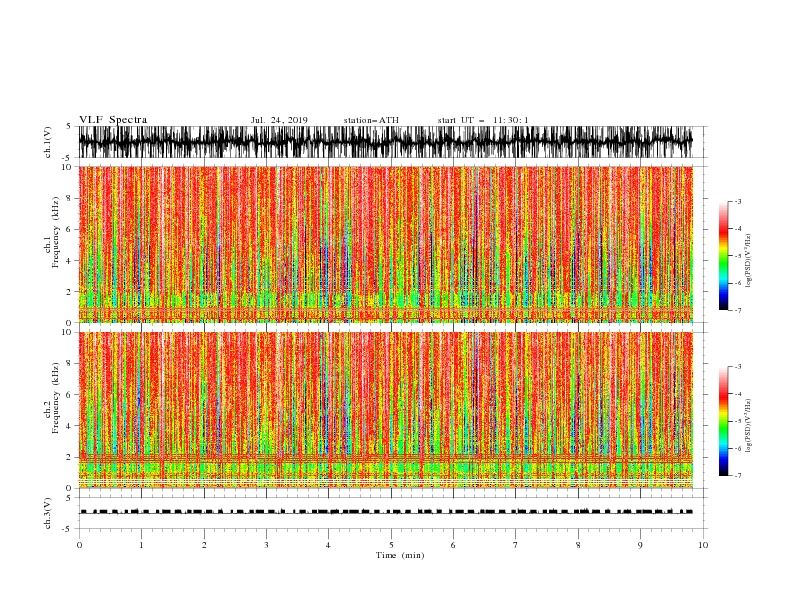This screenshot has height=612, width=792.
Task: Click tick label 4 on the Time axis
Action: click(328, 545)
